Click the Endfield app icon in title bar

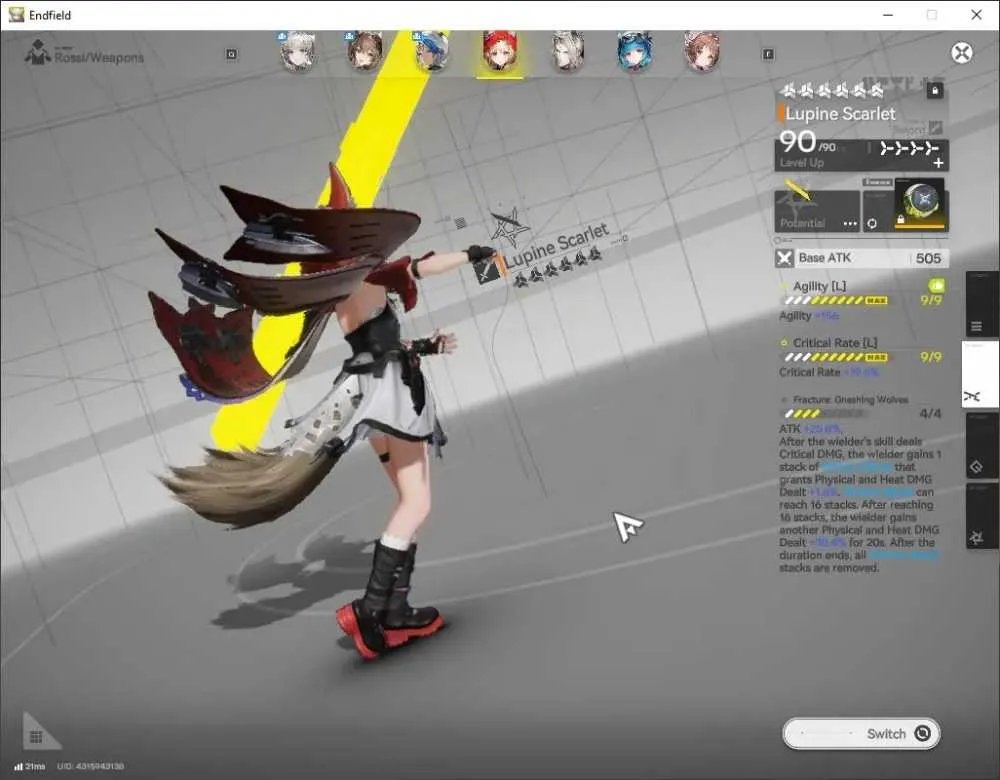click(x=16, y=15)
